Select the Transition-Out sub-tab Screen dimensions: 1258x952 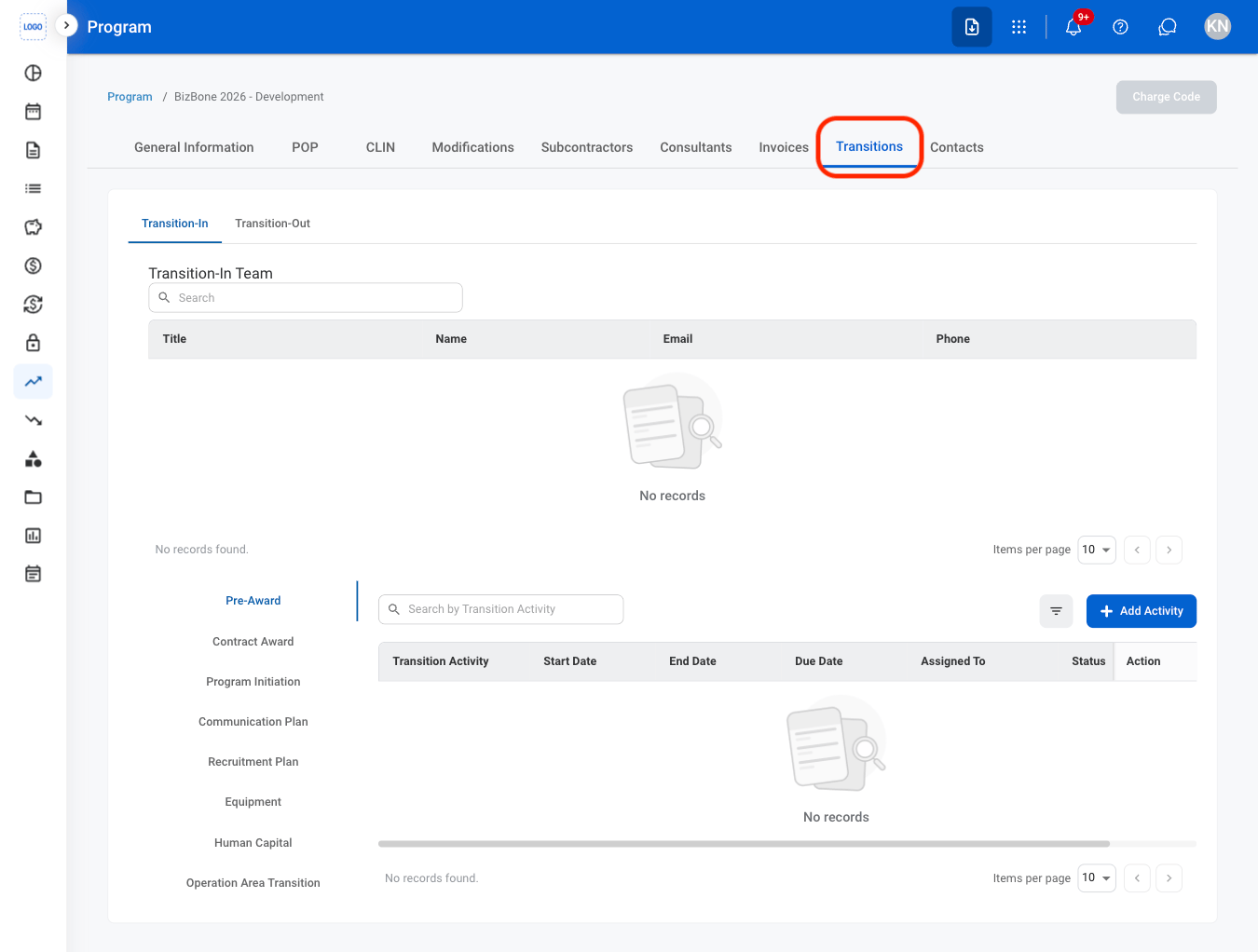272,224
